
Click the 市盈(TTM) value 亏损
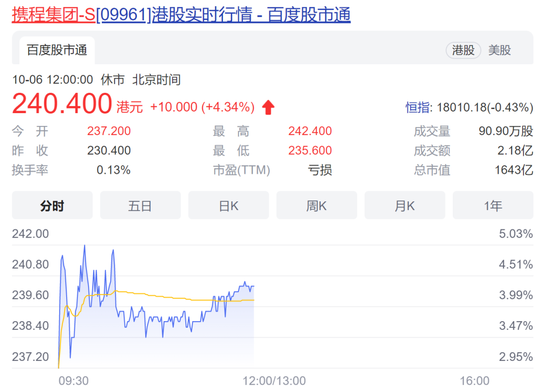(x=320, y=170)
